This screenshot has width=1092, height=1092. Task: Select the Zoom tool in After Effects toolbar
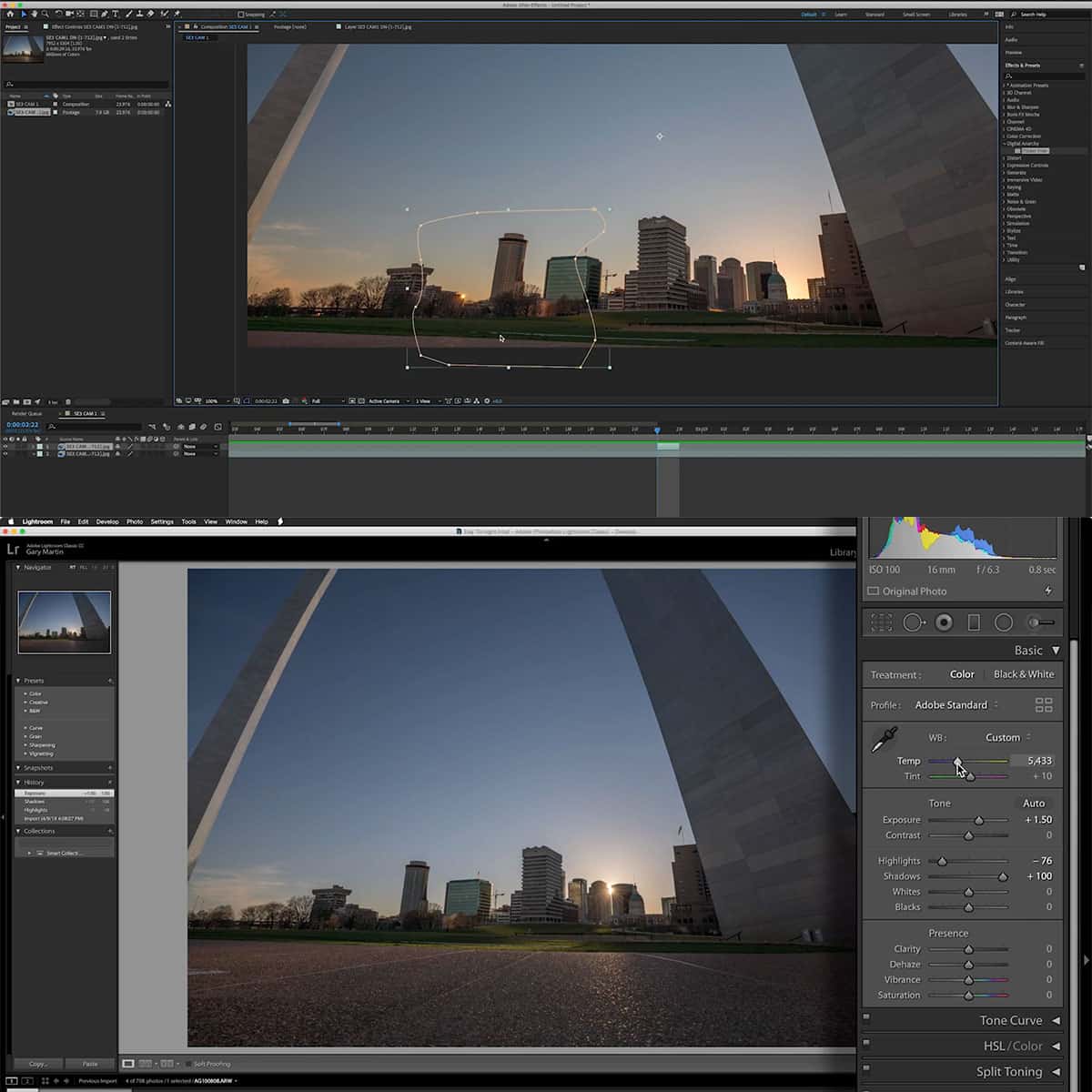45,13
